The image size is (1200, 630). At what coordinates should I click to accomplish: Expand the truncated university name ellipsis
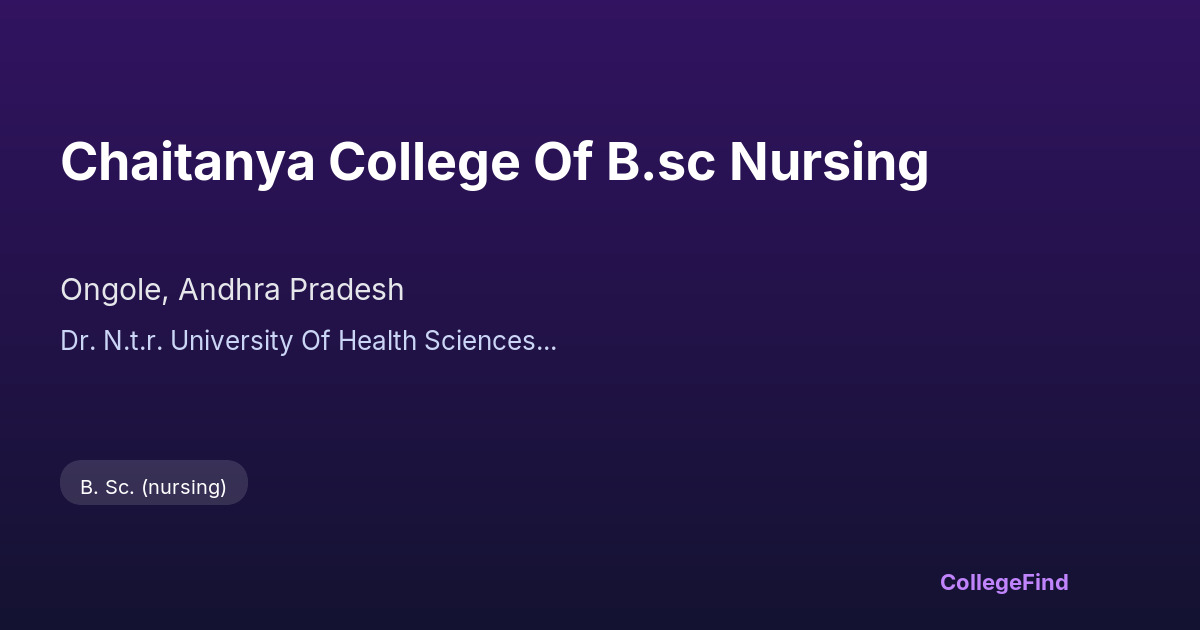(x=547, y=343)
